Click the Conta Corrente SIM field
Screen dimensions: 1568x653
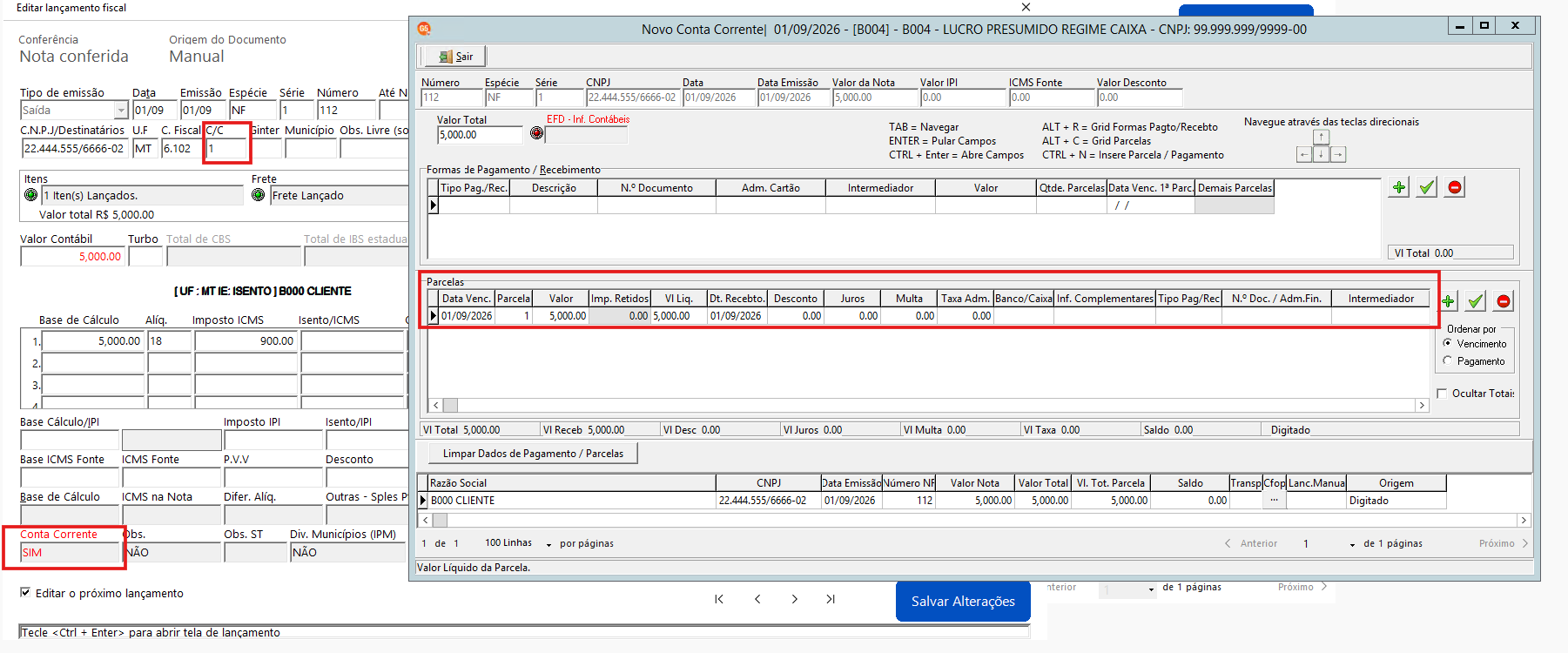70,553
